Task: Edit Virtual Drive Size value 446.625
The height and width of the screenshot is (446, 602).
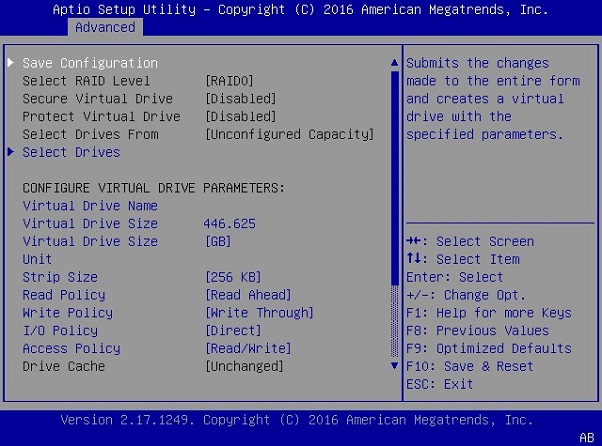Action: pos(229,224)
